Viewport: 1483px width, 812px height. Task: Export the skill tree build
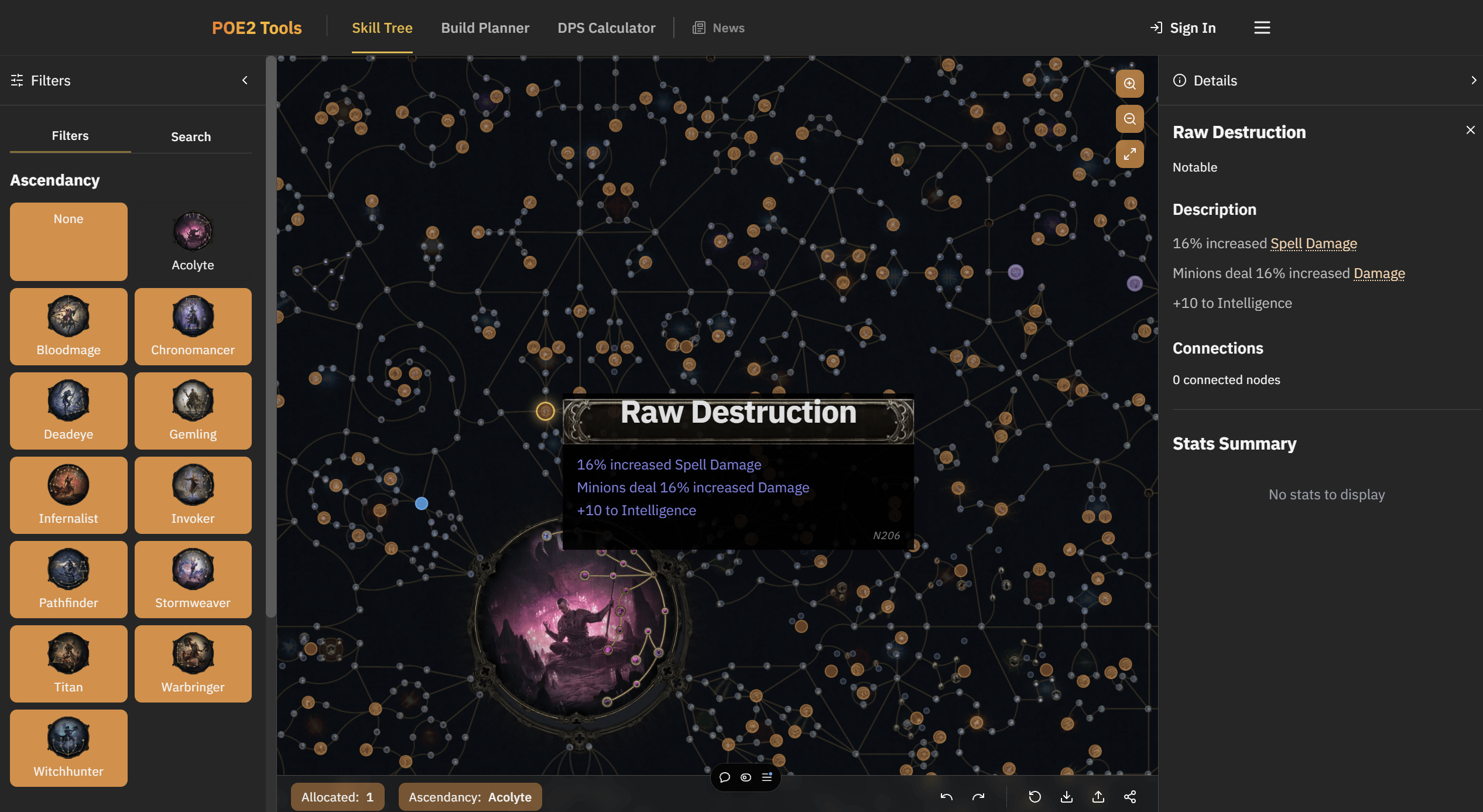pyautogui.click(x=1067, y=797)
